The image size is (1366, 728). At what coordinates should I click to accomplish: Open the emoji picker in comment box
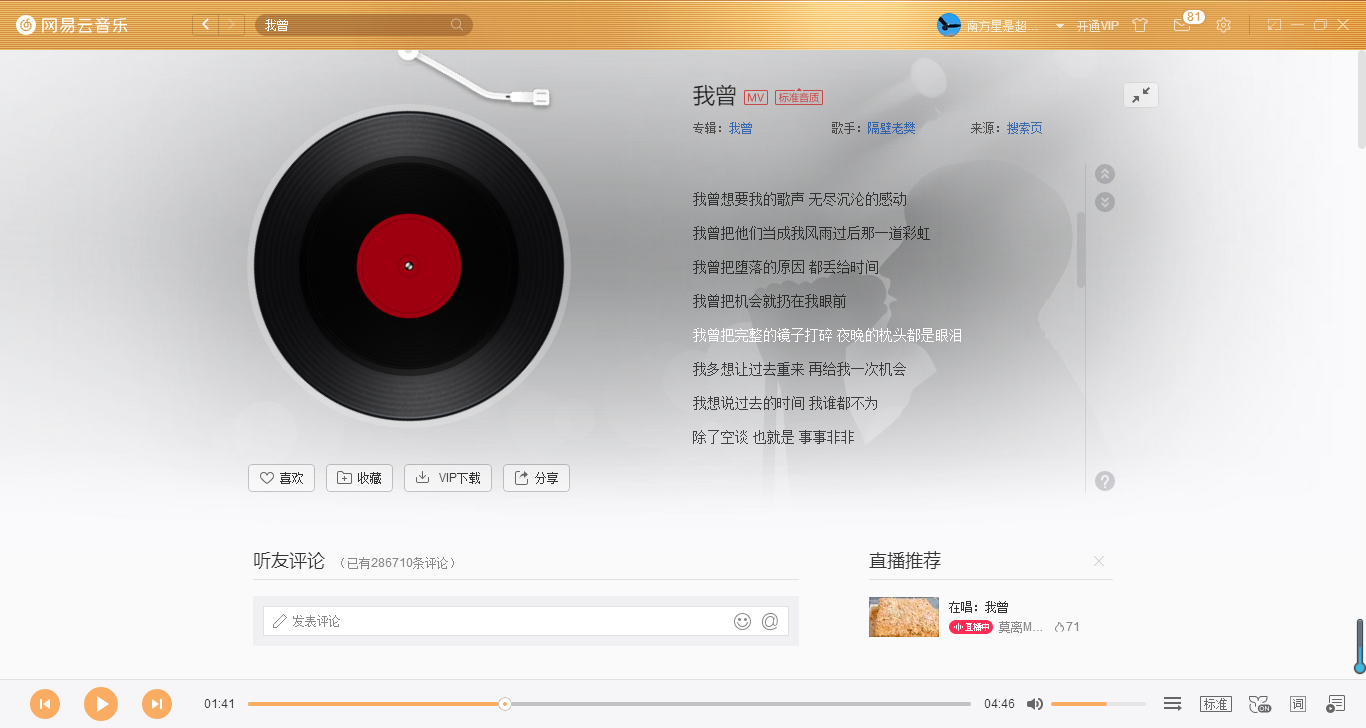click(x=742, y=621)
